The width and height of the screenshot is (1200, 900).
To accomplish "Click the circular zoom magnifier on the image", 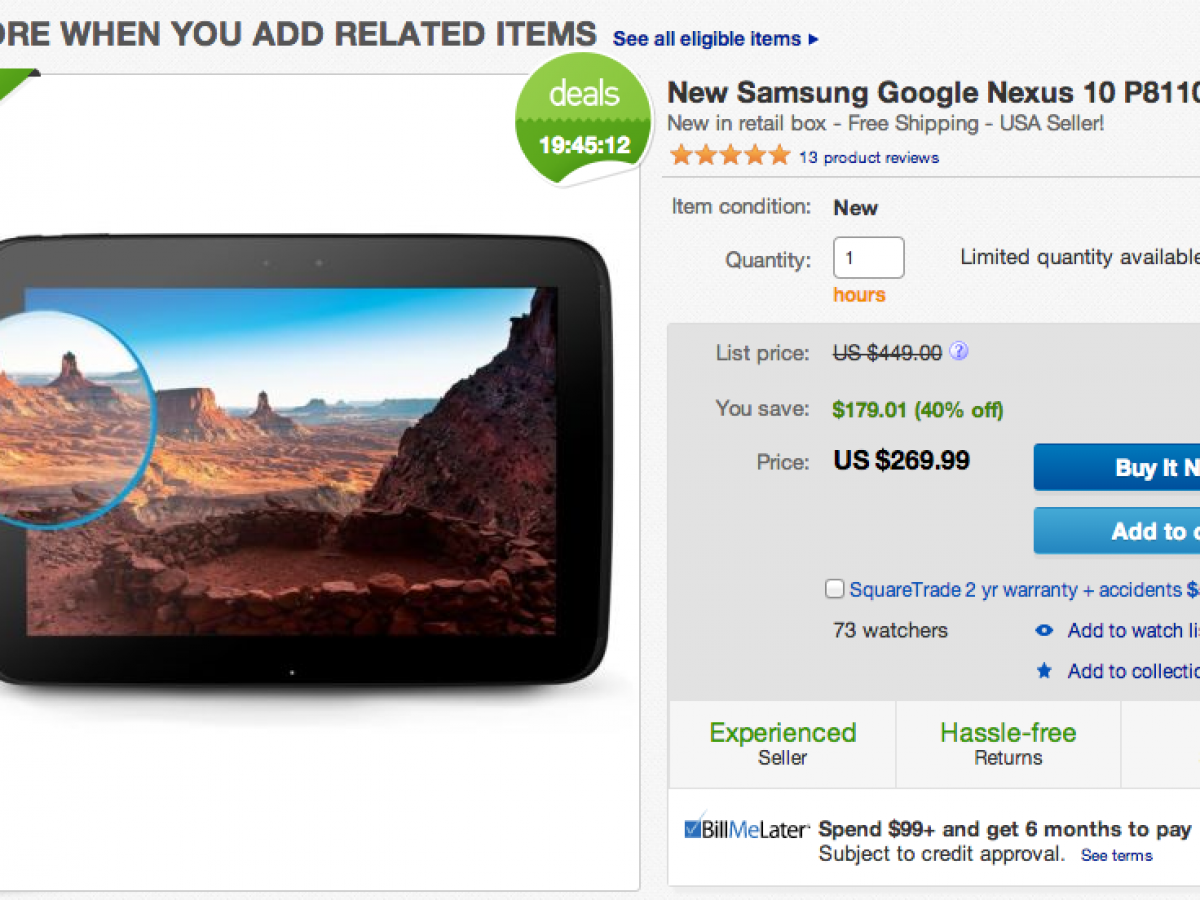I will [75, 418].
